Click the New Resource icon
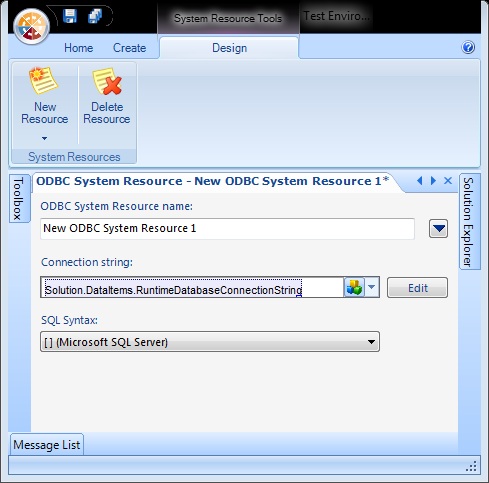This screenshot has height=483, width=489. pyautogui.click(x=43, y=80)
